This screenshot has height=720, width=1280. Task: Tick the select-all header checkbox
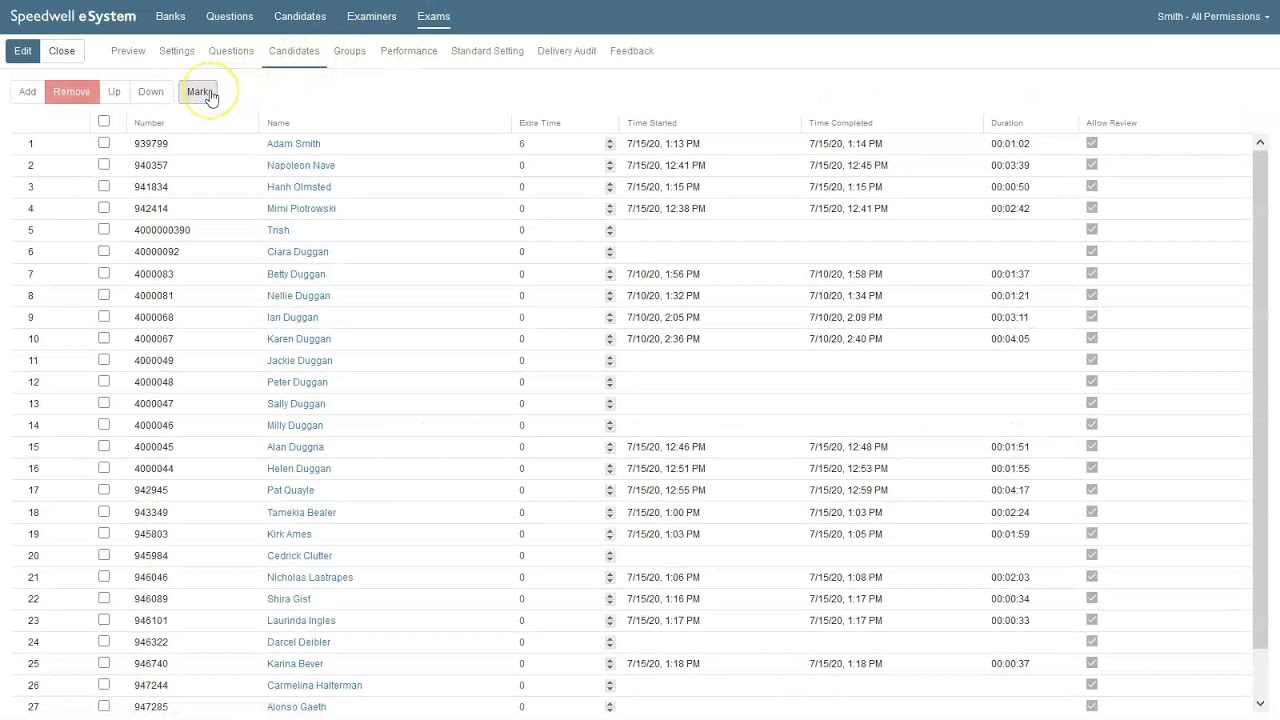click(x=104, y=122)
